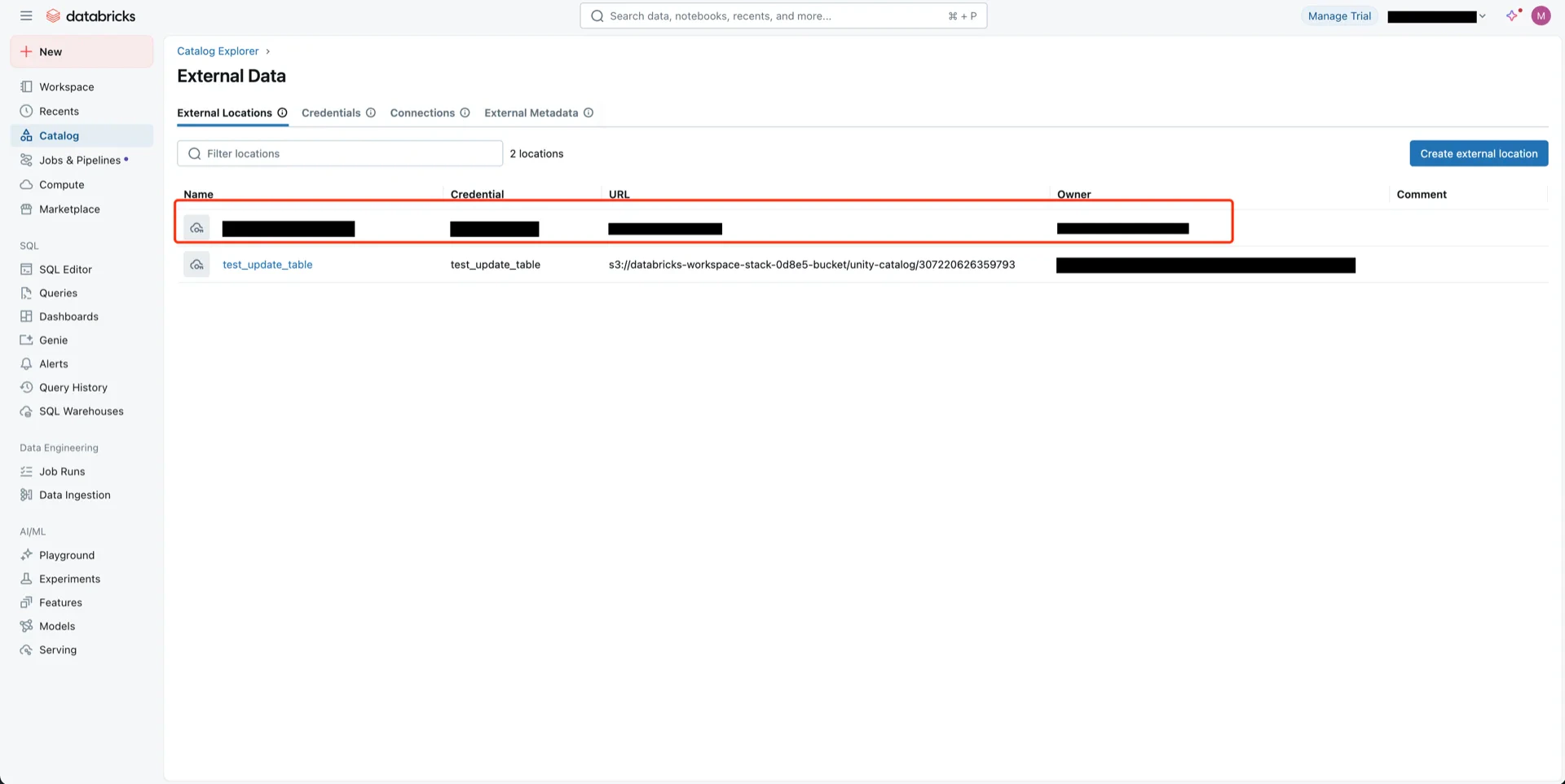
Task: Click the Marketplace storefront icon
Action: coord(26,209)
